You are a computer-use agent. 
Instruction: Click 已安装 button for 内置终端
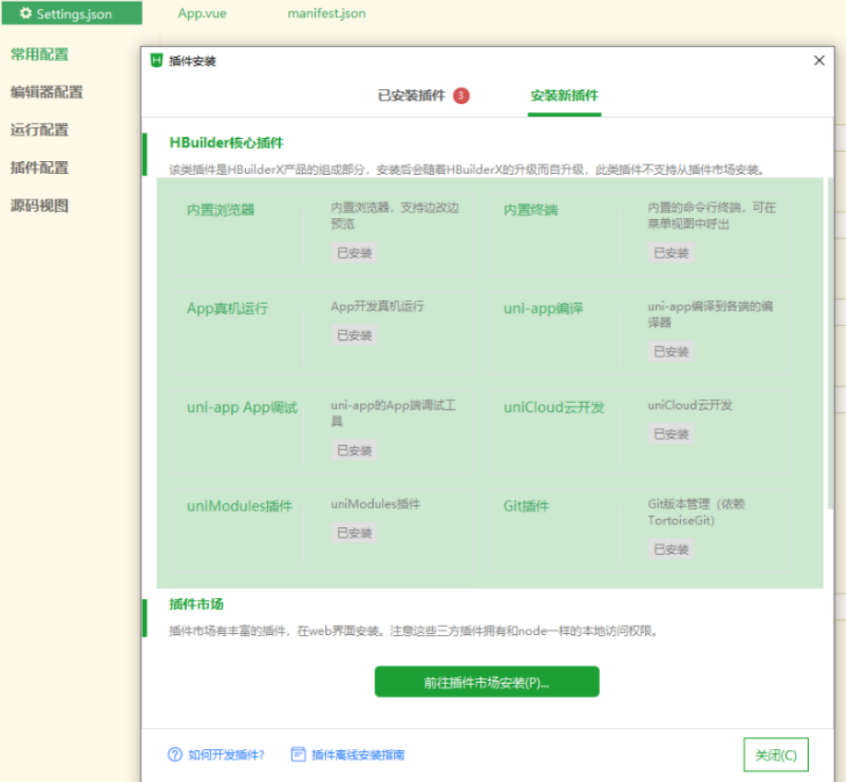[671, 253]
